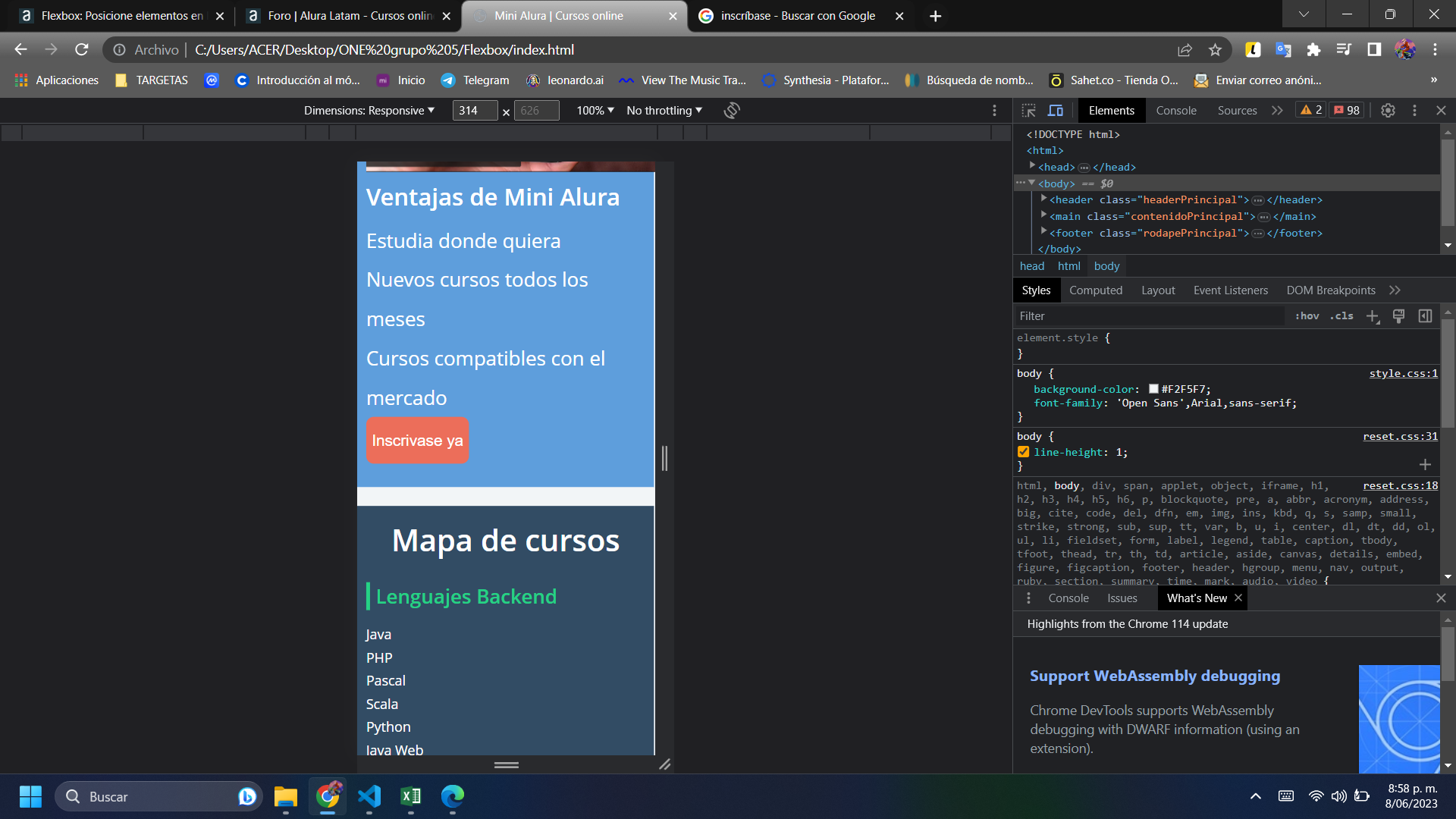Click the rotate device orientation icon
Viewport: 1456px width, 819px height.
click(732, 111)
